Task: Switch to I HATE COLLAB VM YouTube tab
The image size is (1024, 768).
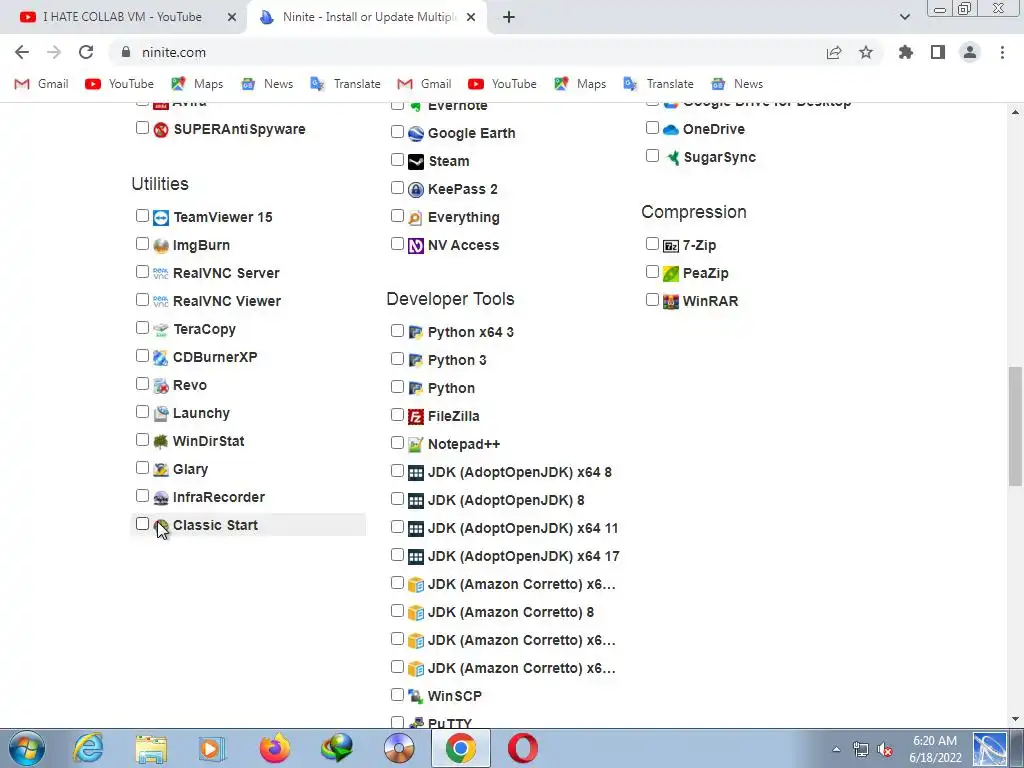Action: click(122, 17)
